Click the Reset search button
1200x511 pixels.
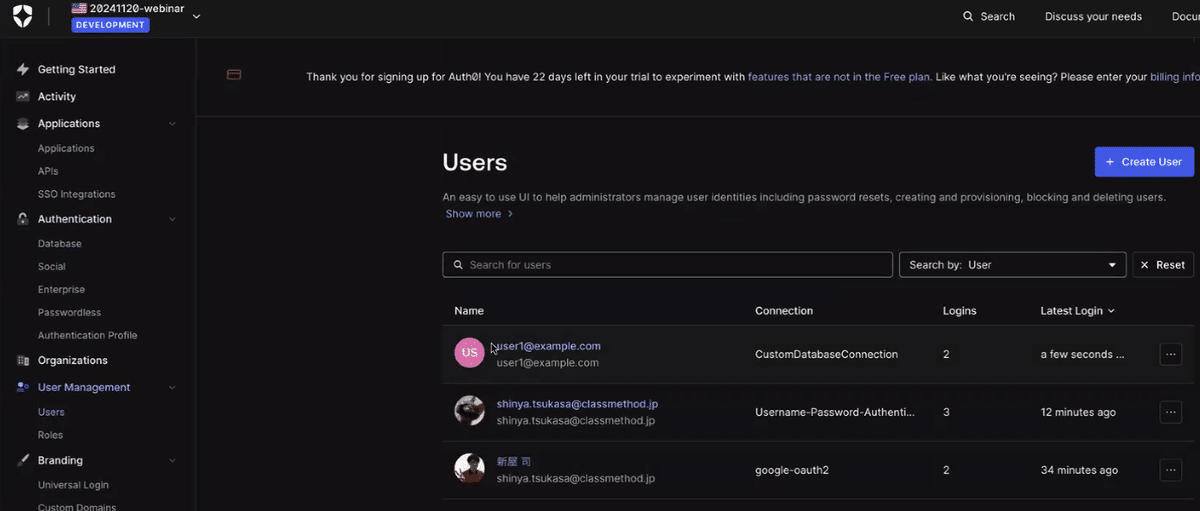tap(1162, 265)
